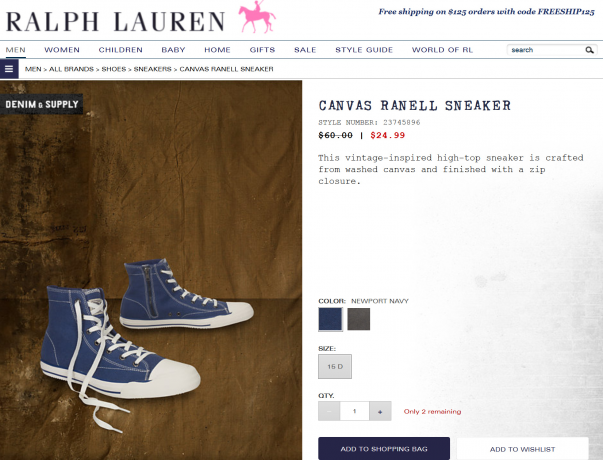Select the gray color swatch
Viewport: 603px width, 460px height.
click(x=358, y=319)
